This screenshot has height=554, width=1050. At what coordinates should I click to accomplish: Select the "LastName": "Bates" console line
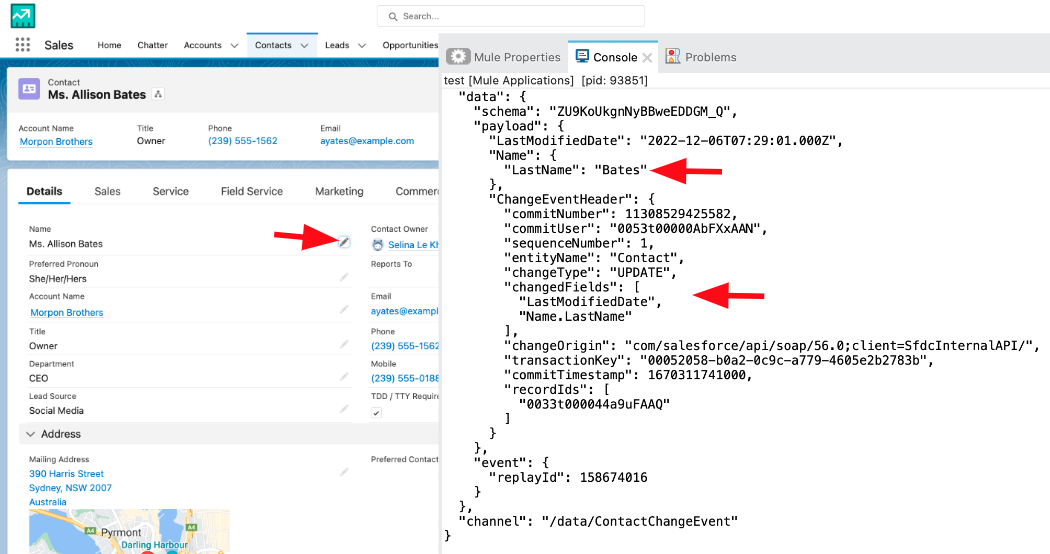click(575, 170)
